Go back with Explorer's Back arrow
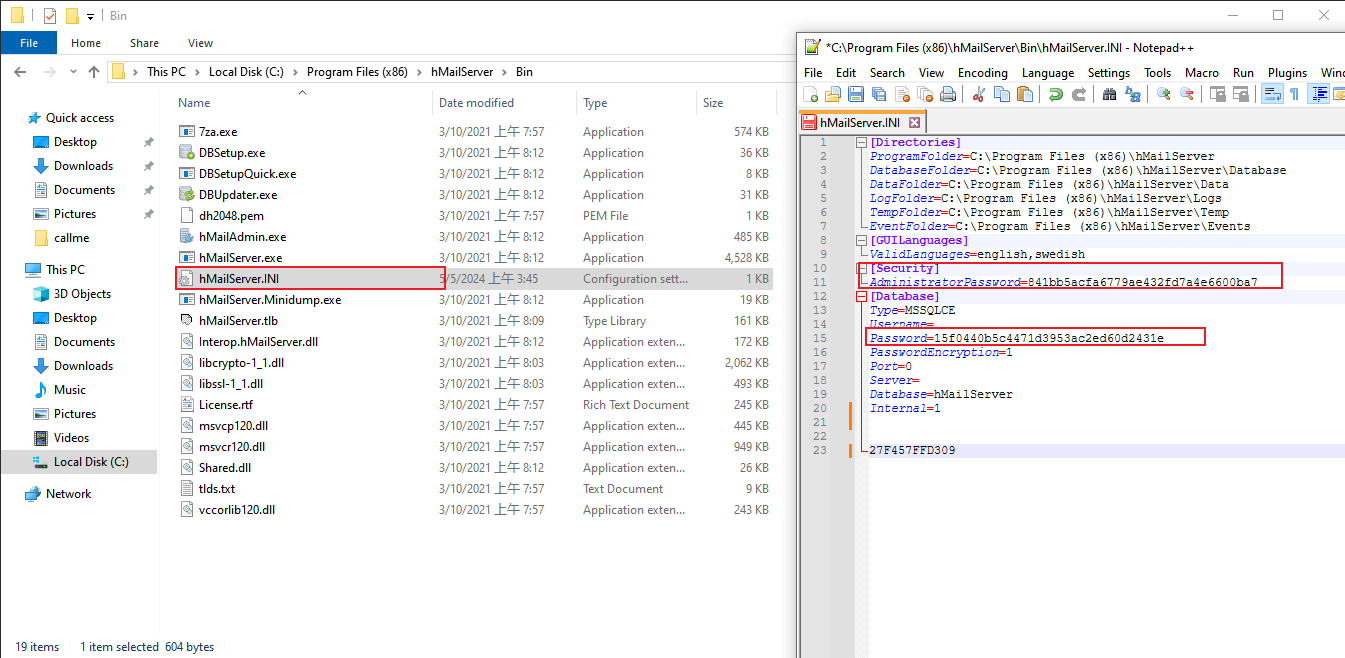 click(x=21, y=72)
